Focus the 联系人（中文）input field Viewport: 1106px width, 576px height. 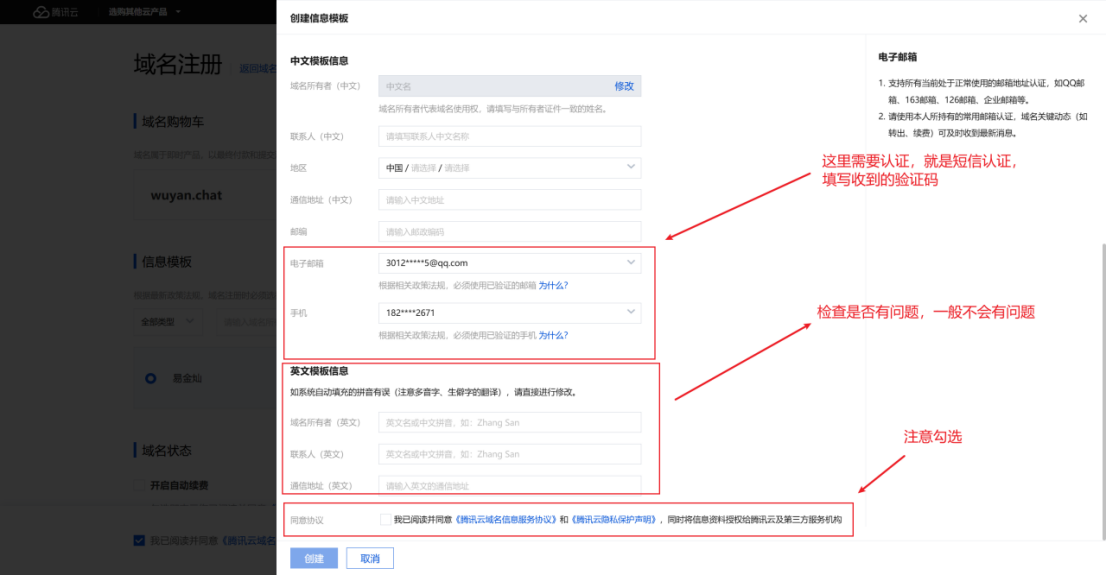509,136
